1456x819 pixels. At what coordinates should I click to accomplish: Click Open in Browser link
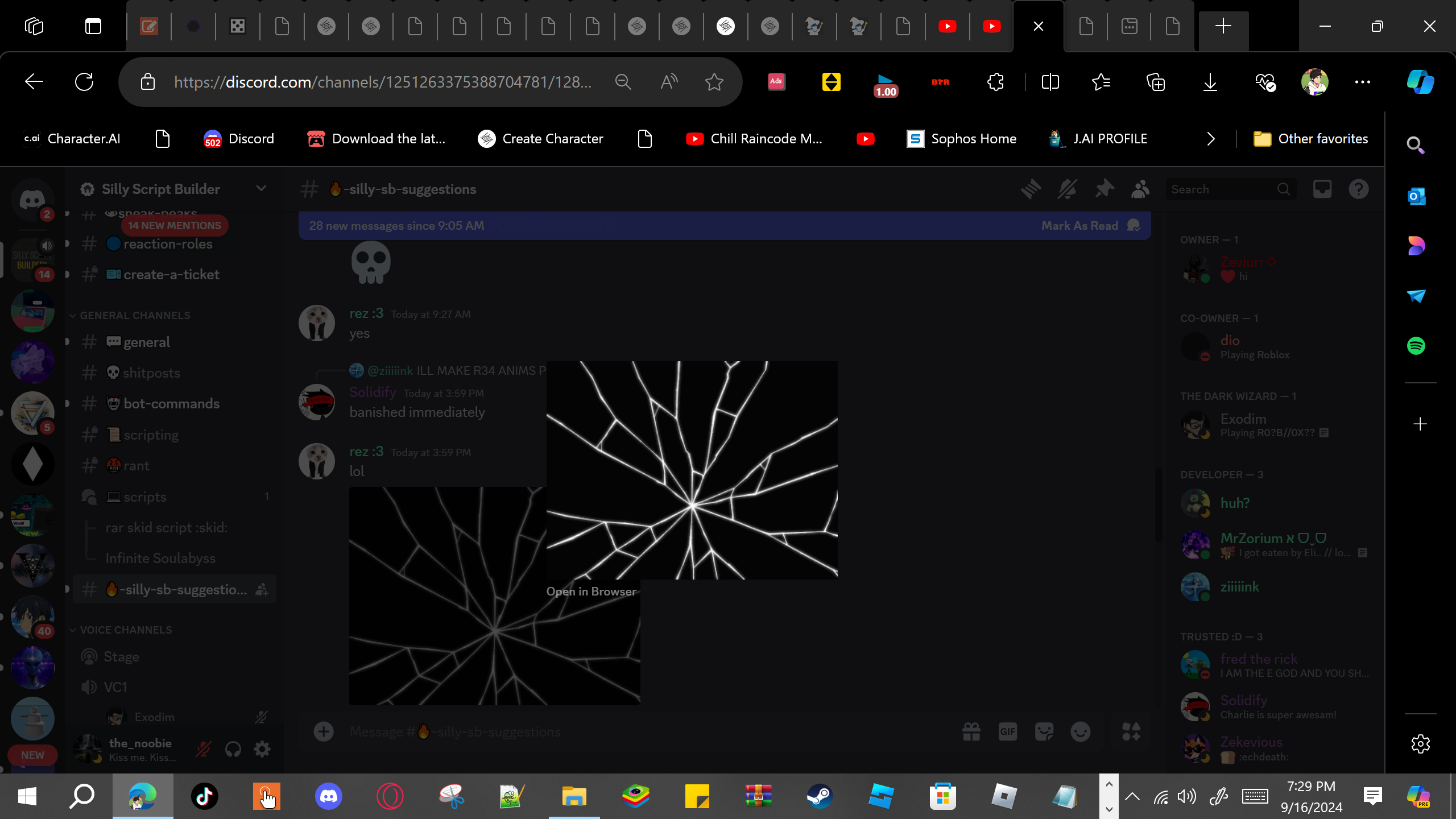[x=591, y=591]
